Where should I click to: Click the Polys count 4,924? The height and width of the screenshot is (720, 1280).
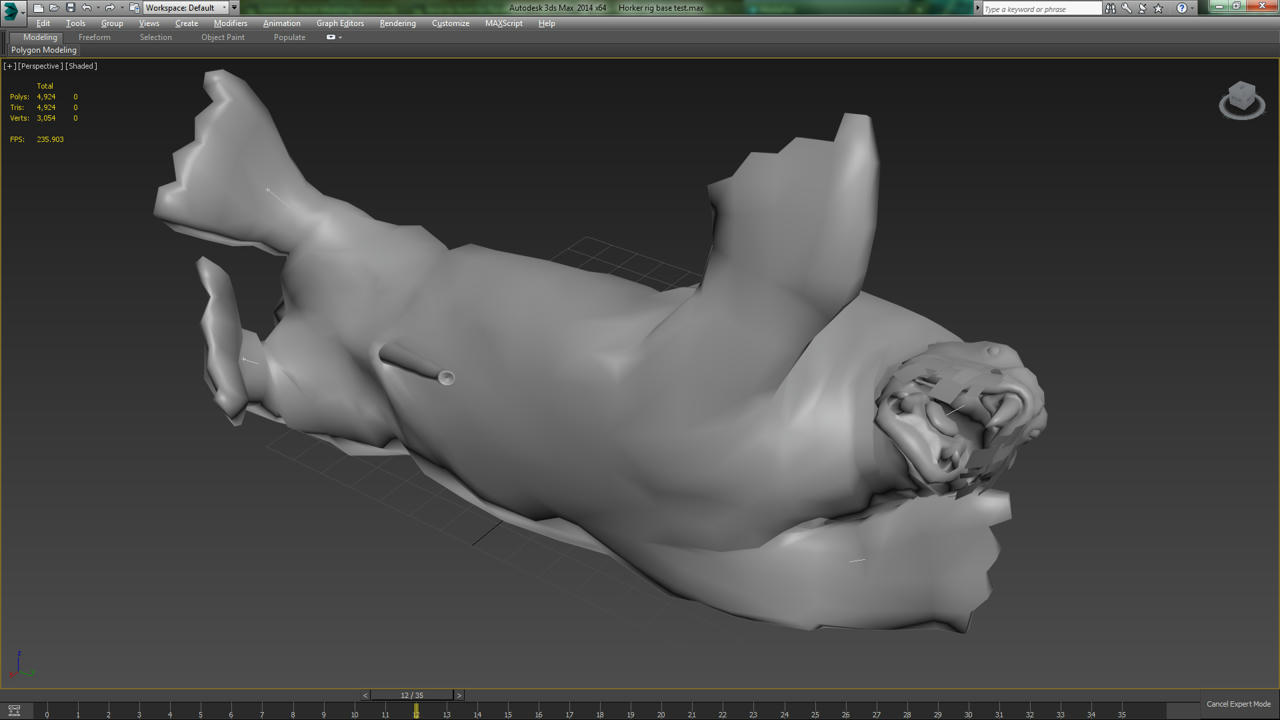click(x=46, y=97)
